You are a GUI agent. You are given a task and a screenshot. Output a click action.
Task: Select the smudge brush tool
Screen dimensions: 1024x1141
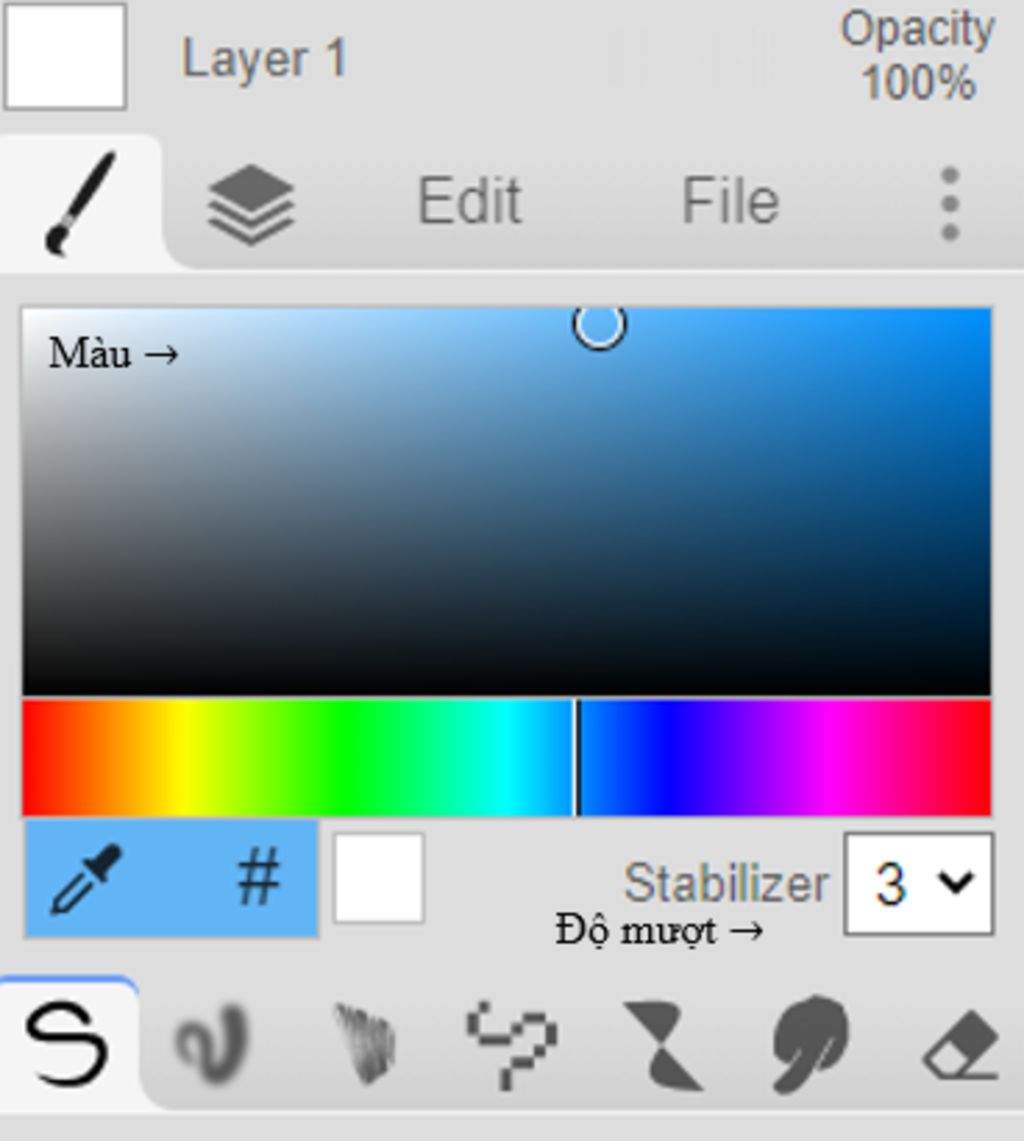point(810,1044)
